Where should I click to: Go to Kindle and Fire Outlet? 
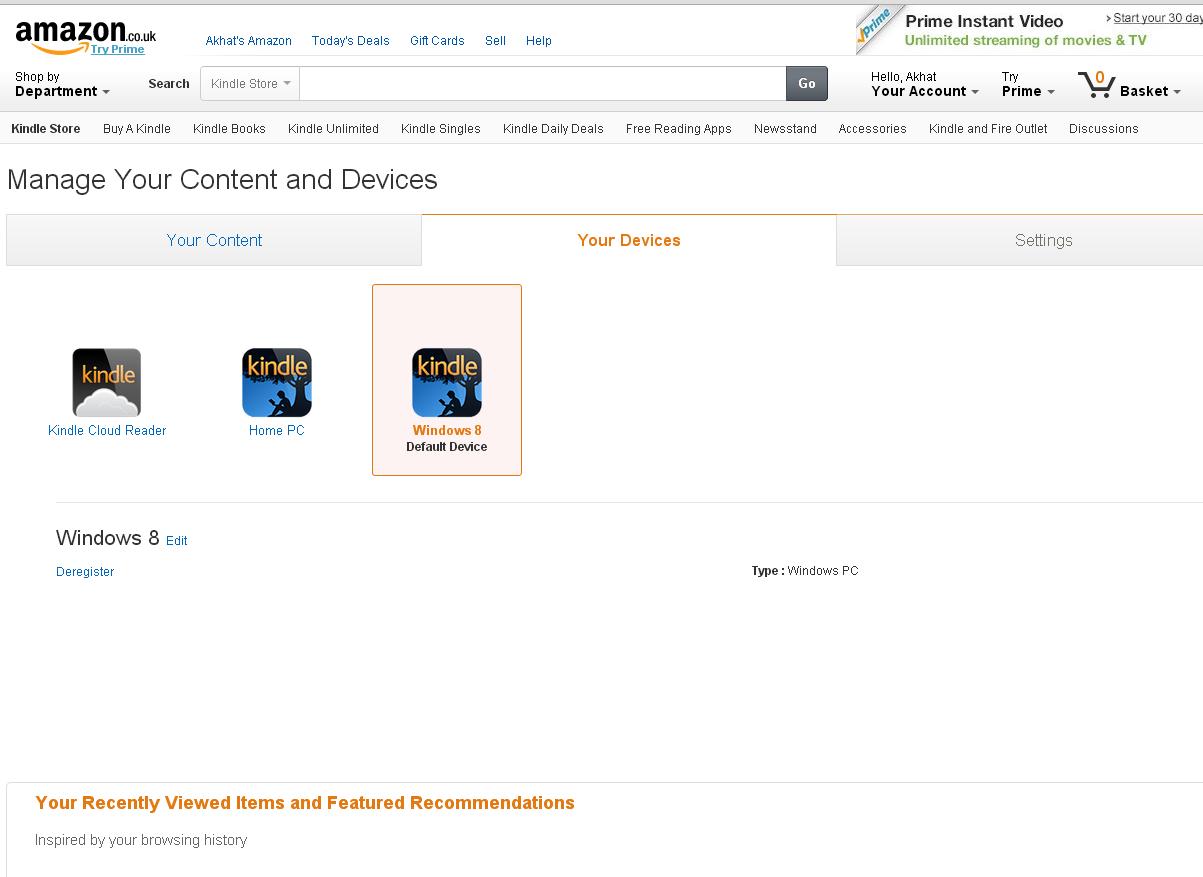988,129
